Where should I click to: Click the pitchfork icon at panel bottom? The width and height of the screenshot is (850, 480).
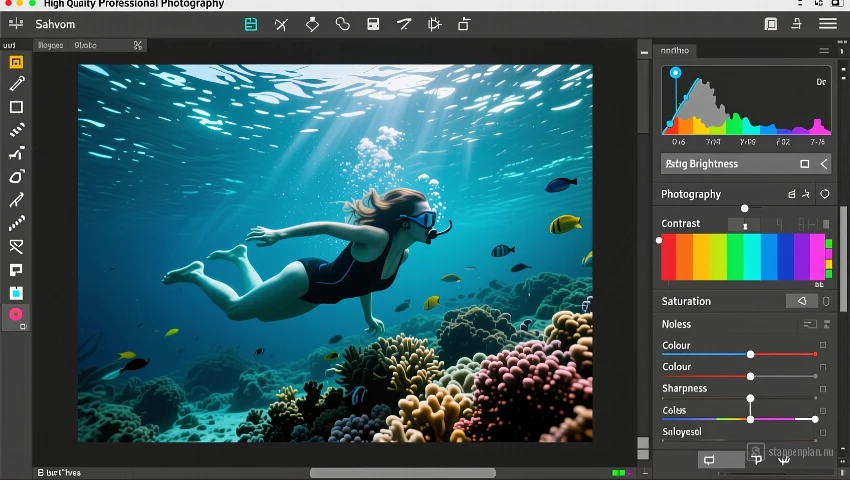coord(784,460)
